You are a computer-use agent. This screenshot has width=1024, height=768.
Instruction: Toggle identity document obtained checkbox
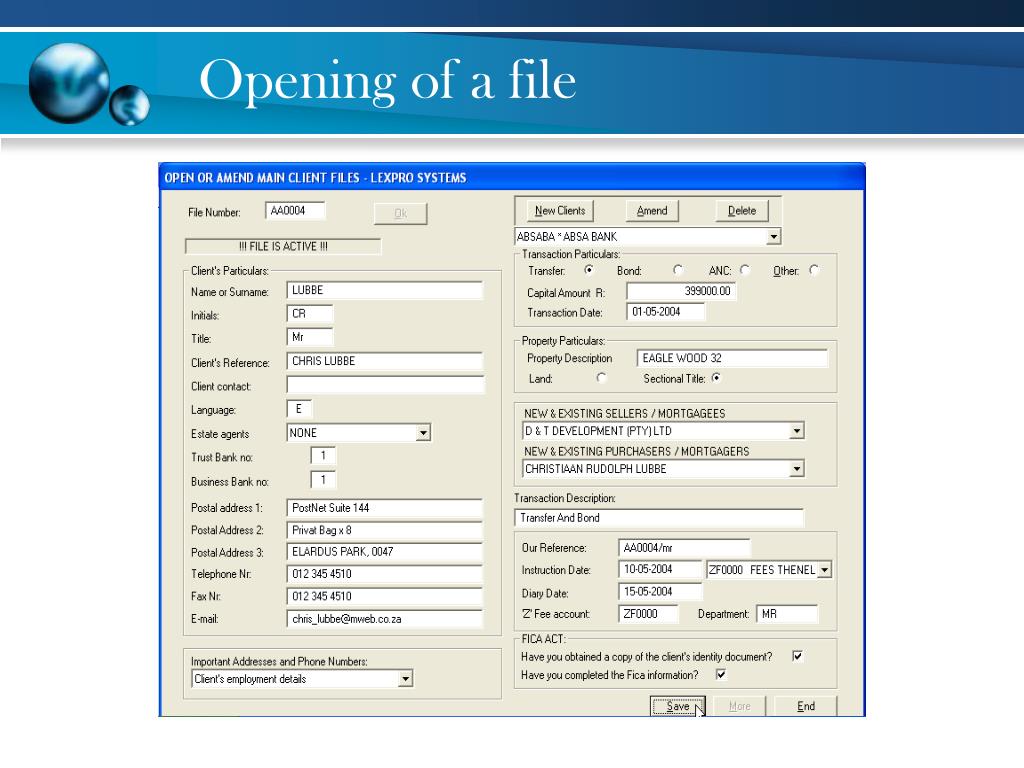(797, 656)
